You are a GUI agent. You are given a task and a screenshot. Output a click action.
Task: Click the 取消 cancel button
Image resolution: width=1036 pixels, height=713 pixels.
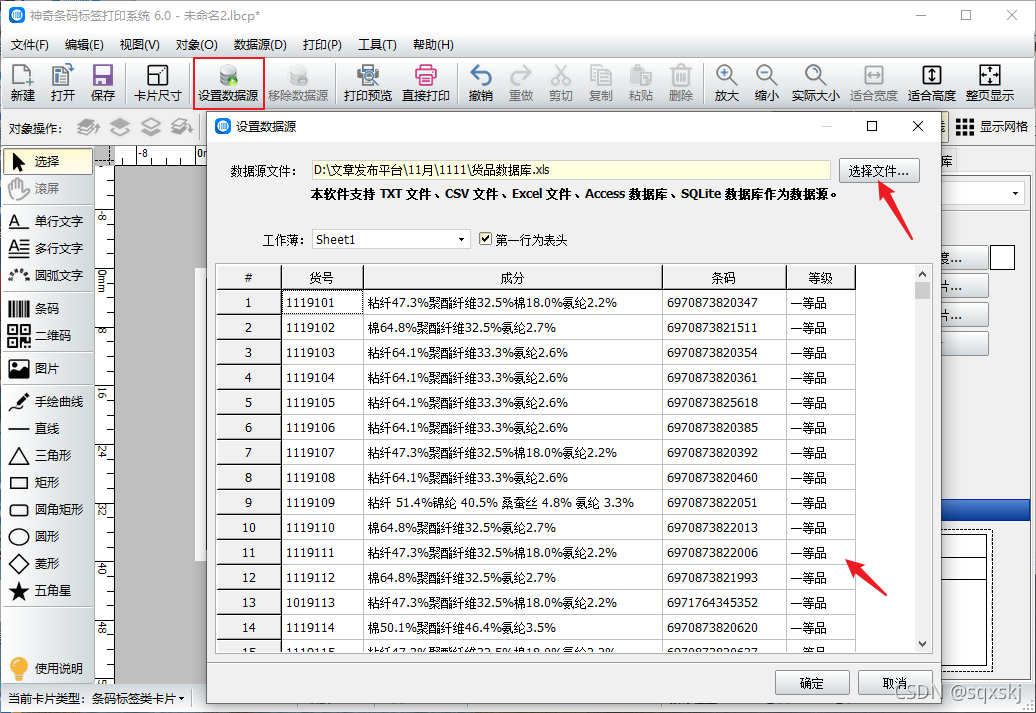click(x=895, y=683)
